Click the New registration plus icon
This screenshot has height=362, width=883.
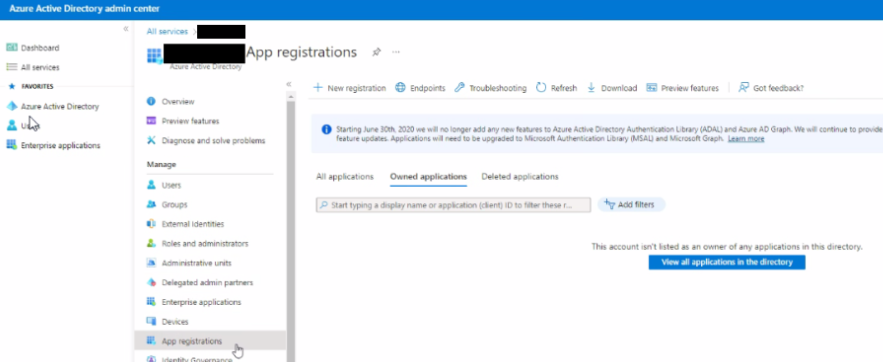coord(318,88)
